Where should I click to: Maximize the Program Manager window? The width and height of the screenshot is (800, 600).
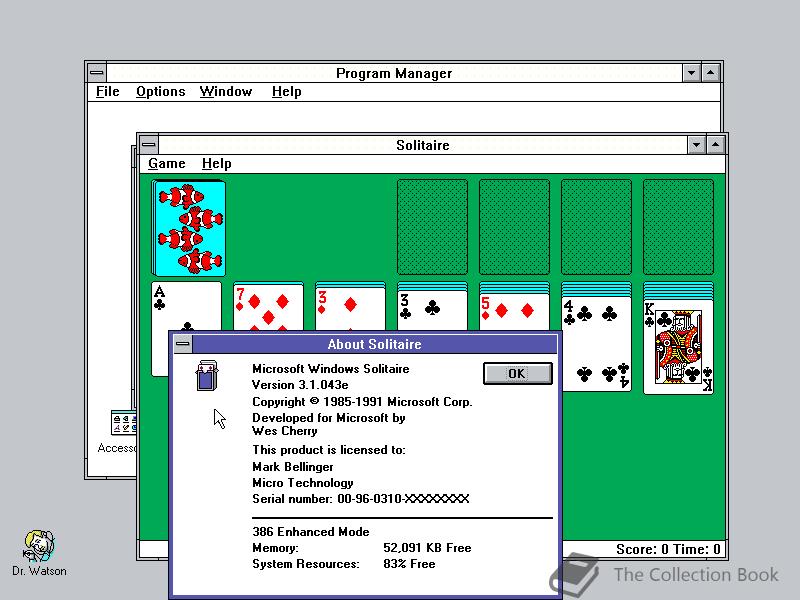(710, 73)
